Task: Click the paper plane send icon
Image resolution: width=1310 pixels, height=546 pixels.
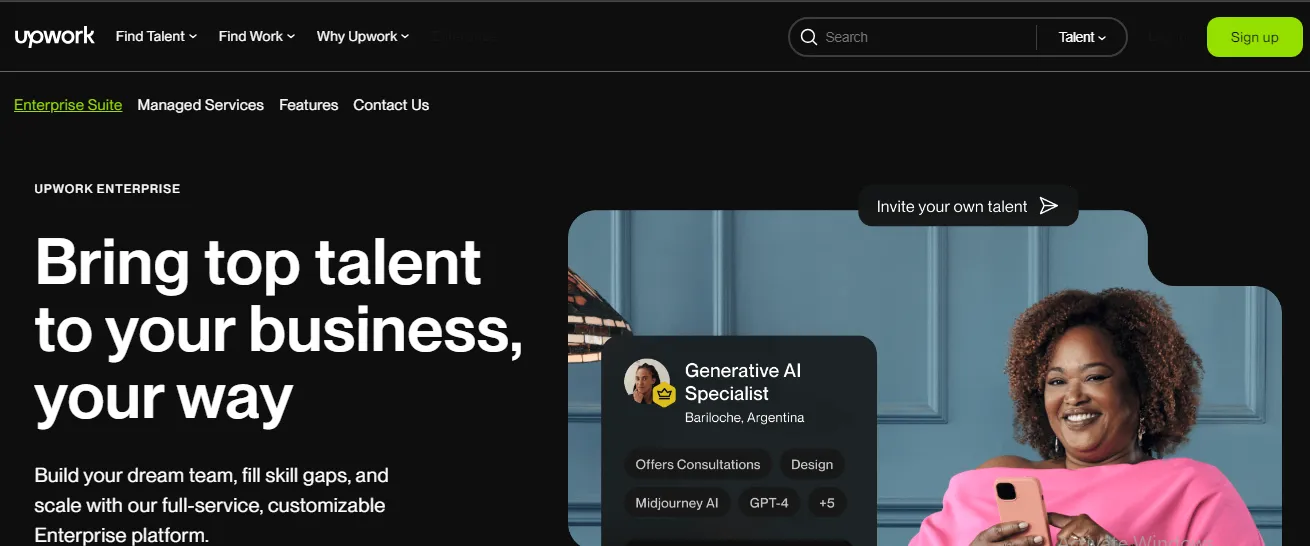Action: coord(1048,206)
